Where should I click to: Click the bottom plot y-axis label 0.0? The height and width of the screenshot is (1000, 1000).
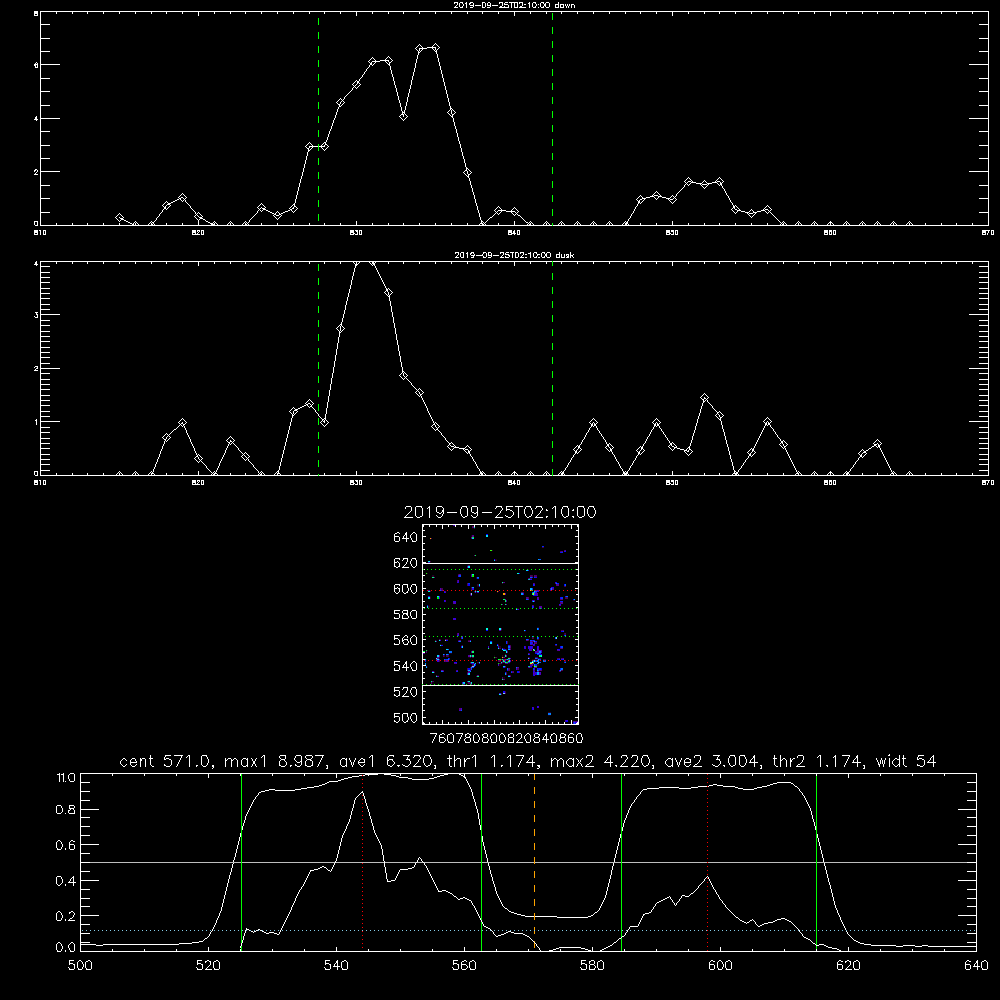66,948
